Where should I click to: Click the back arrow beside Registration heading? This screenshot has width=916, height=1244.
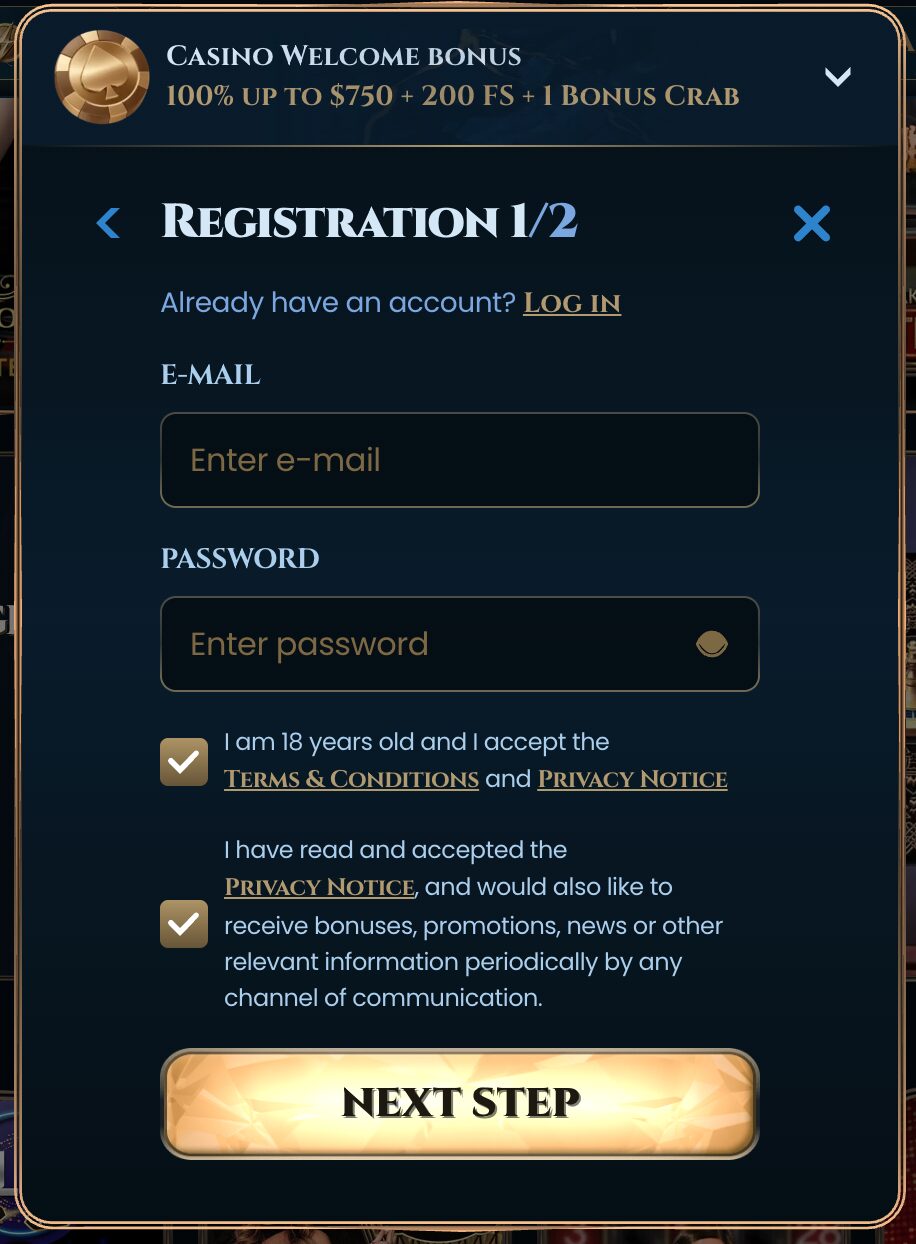(106, 223)
